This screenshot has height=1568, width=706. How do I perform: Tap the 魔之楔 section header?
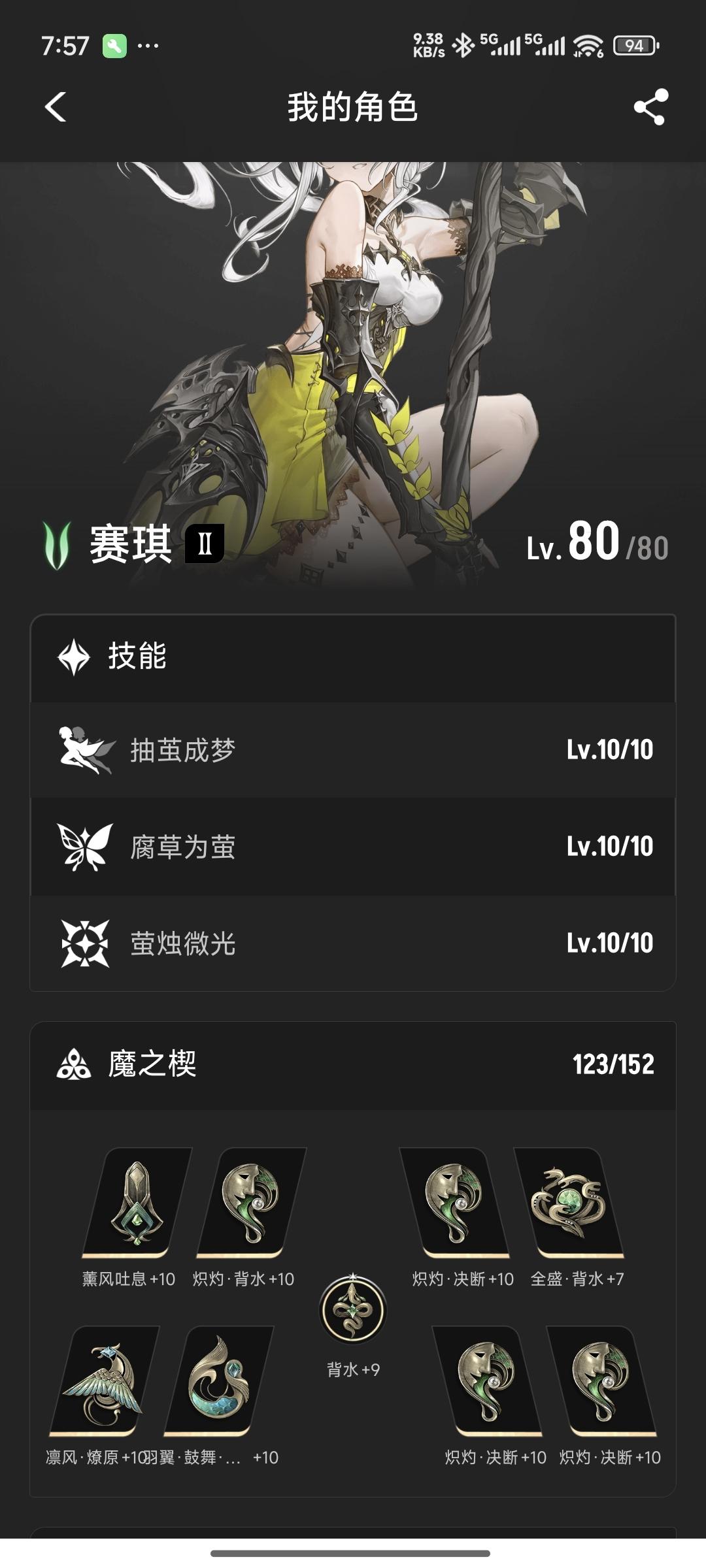pos(353,1065)
